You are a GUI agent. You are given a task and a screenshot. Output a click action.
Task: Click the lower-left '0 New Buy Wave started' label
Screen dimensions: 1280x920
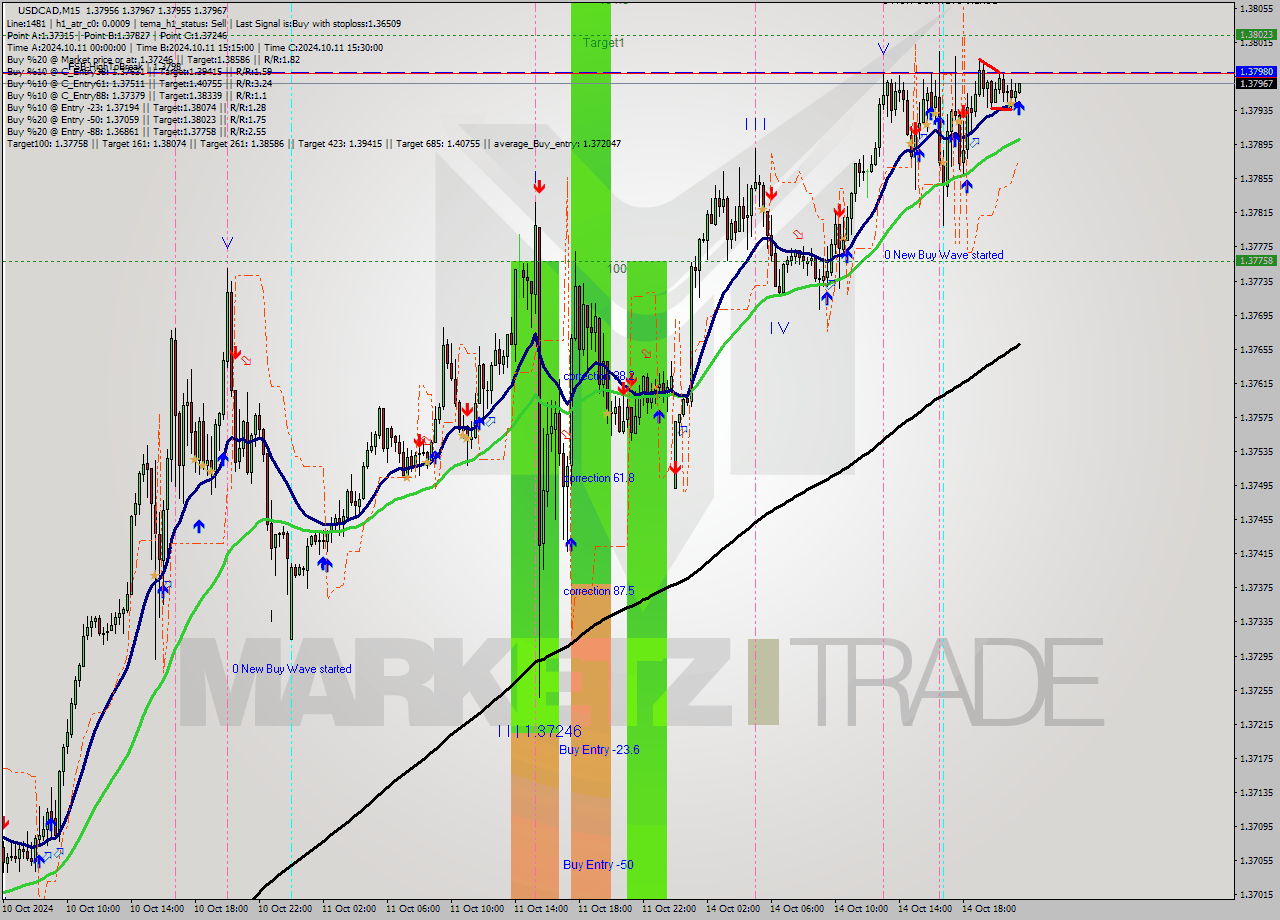pyautogui.click(x=292, y=669)
